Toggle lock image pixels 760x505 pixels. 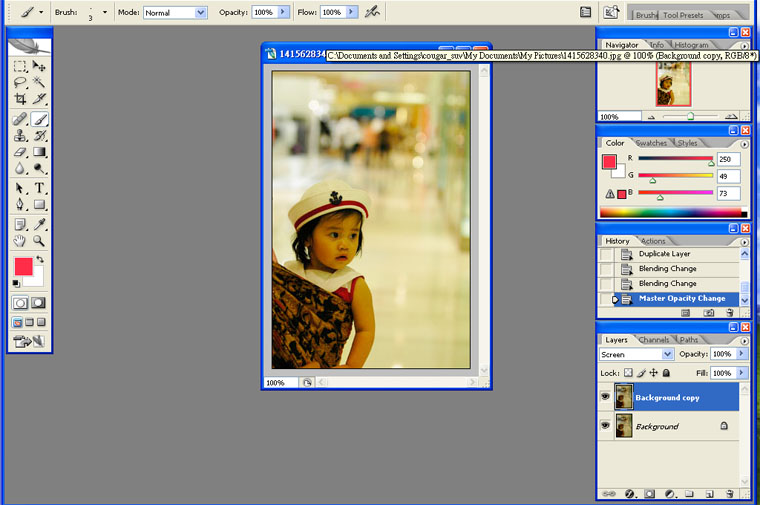(641, 373)
